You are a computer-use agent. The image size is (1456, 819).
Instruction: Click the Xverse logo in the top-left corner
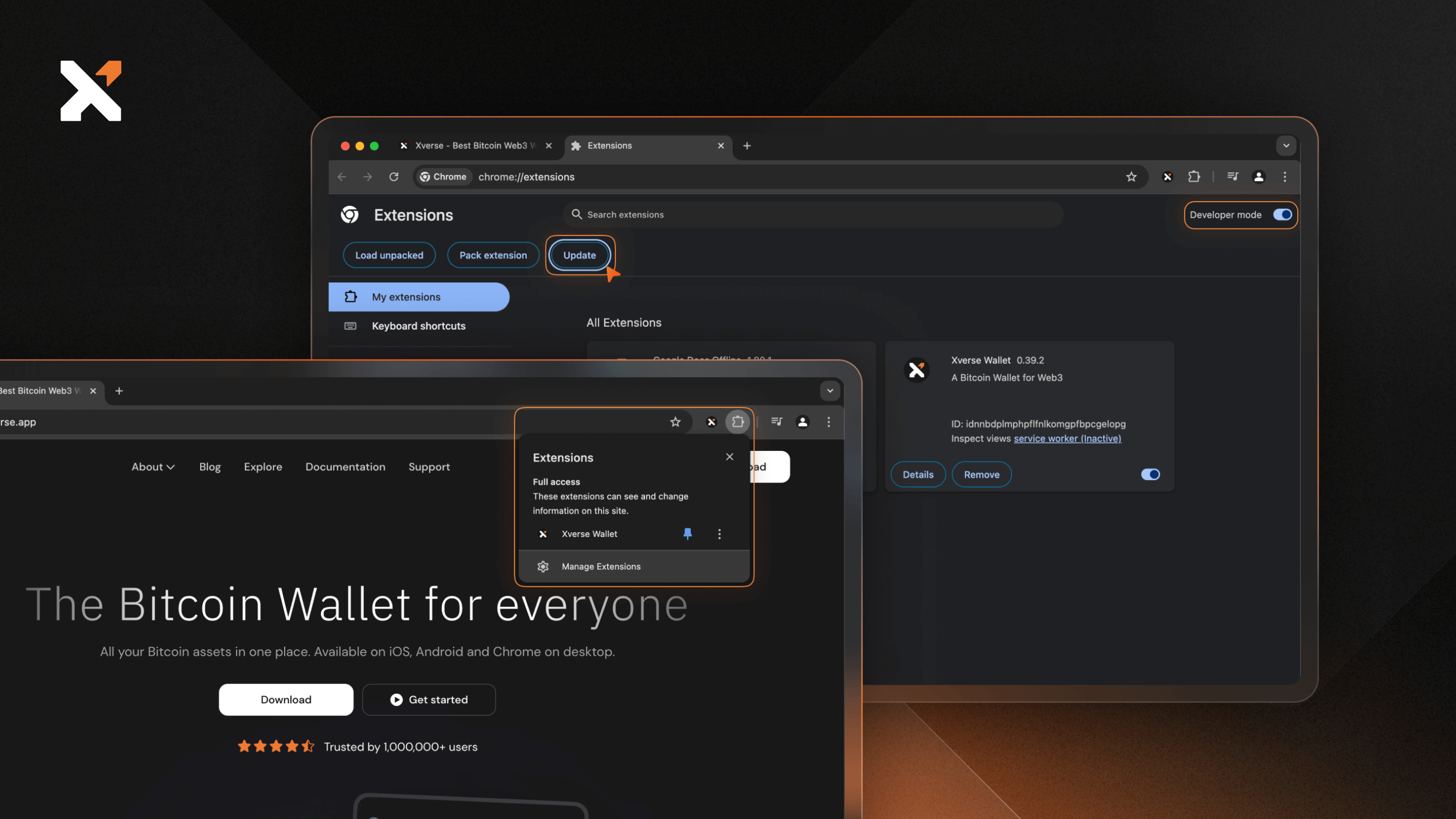[91, 90]
